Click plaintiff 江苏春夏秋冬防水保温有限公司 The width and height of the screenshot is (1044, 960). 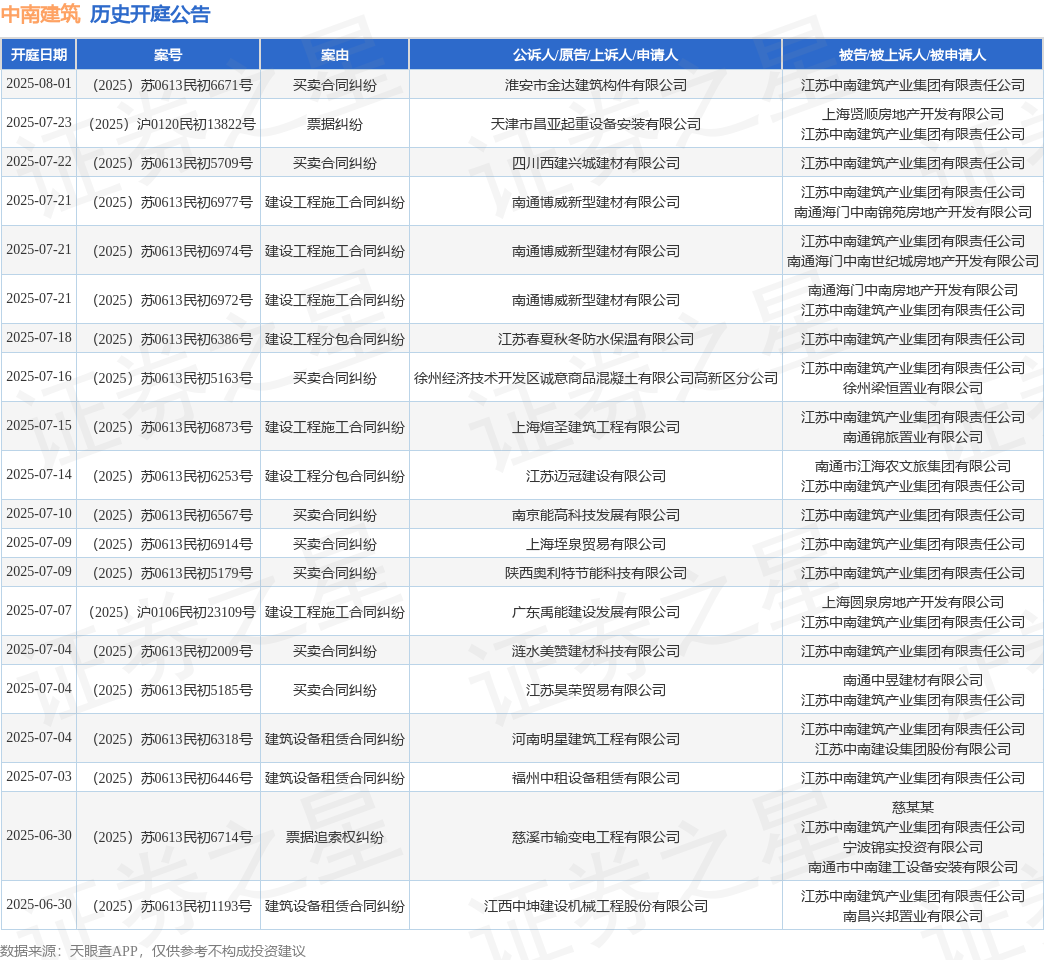coord(595,340)
